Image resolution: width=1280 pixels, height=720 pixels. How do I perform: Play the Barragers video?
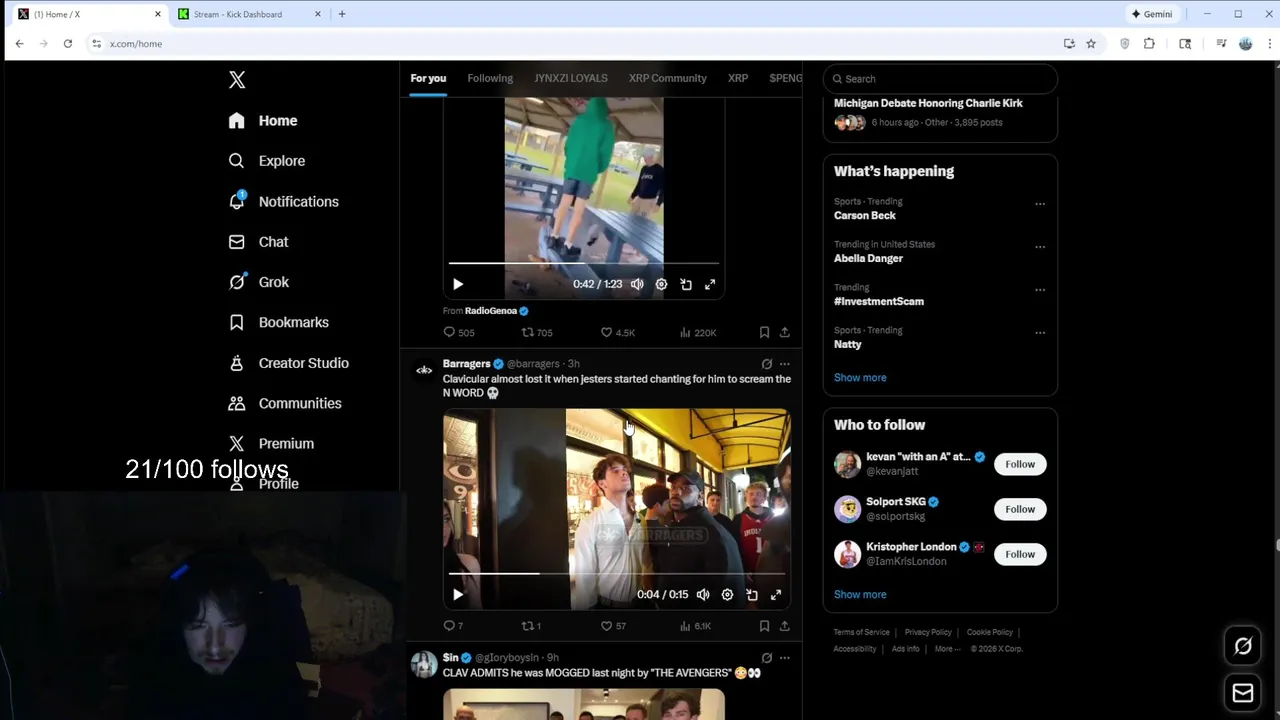pos(458,594)
